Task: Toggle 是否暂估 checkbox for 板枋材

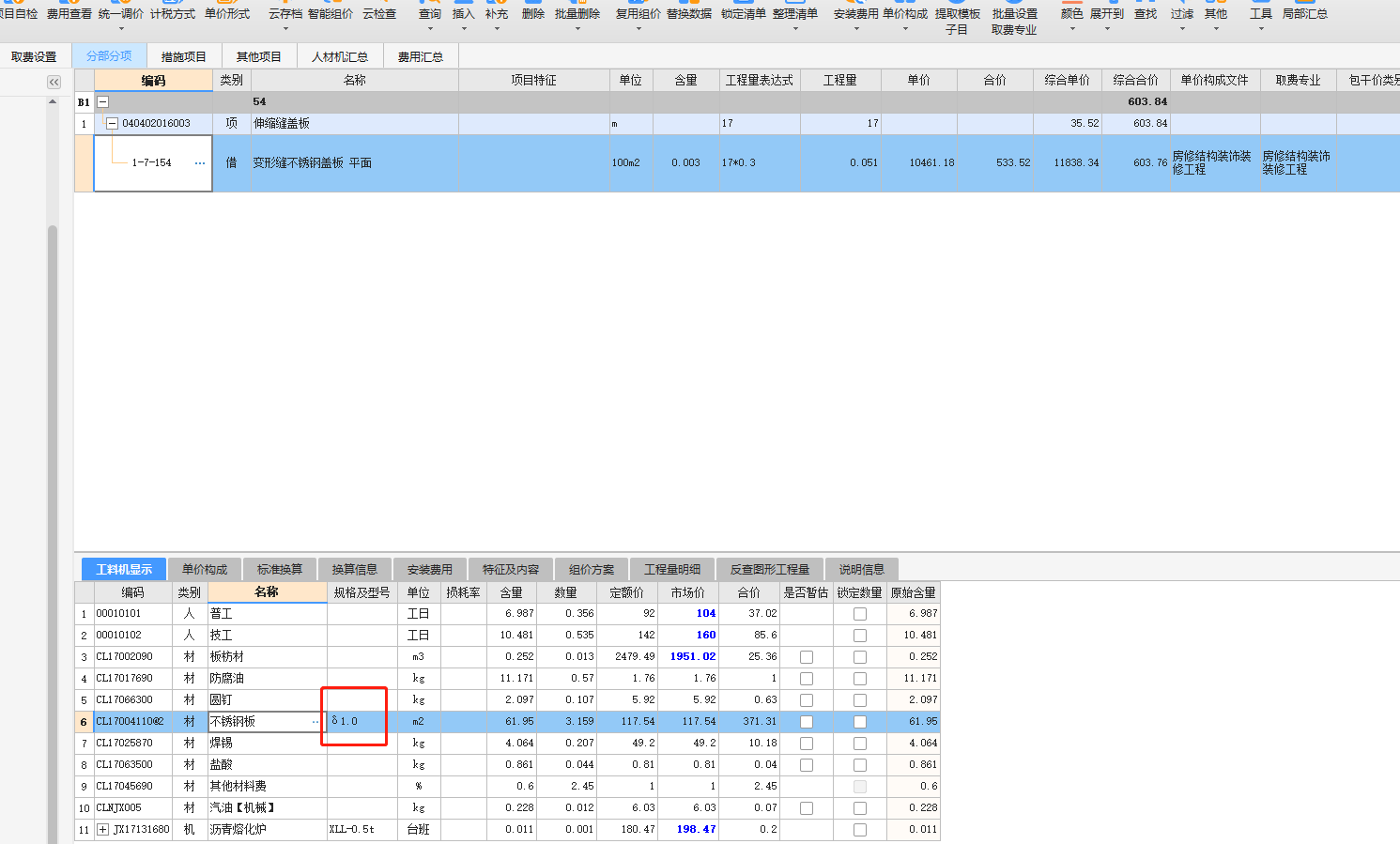Action: [x=807, y=657]
